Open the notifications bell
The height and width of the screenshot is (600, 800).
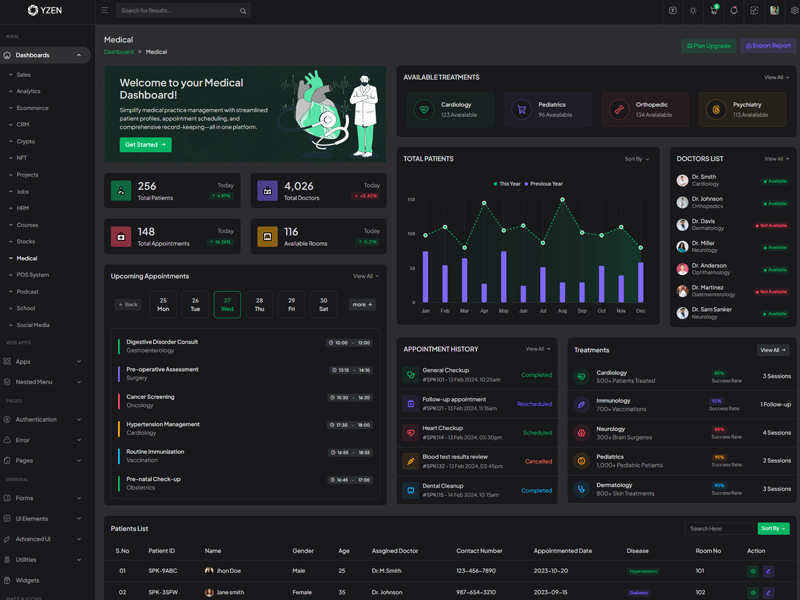point(734,11)
